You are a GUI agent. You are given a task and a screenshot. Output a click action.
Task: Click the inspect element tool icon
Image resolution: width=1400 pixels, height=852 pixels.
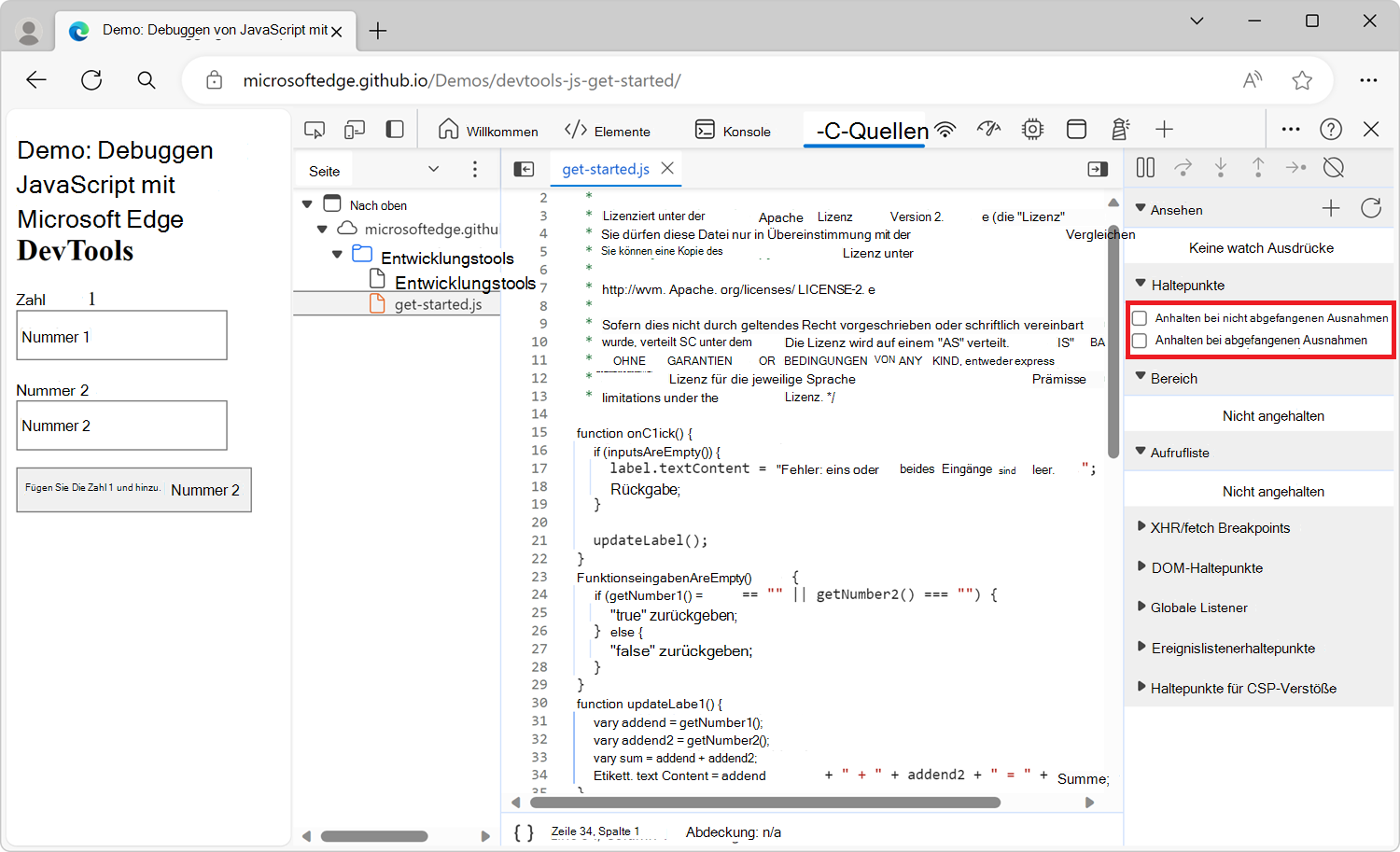[315, 130]
